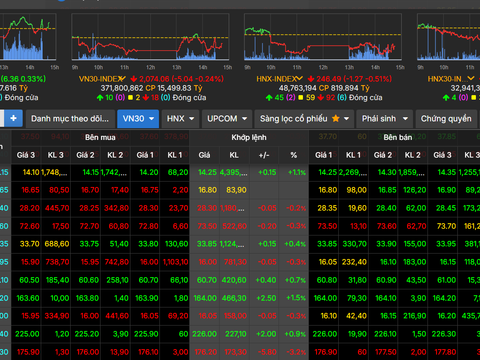
Task: Expand the HNX-INDEX selector chevron
Action: point(299,79)
